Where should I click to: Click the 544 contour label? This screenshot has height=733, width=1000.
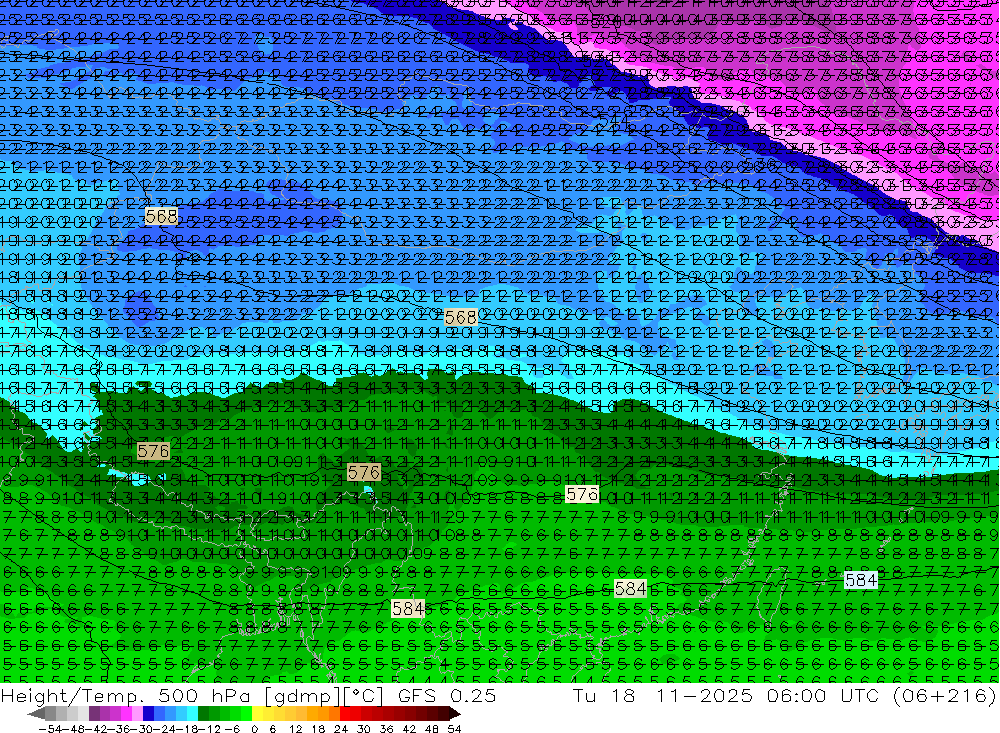point(614,120)
